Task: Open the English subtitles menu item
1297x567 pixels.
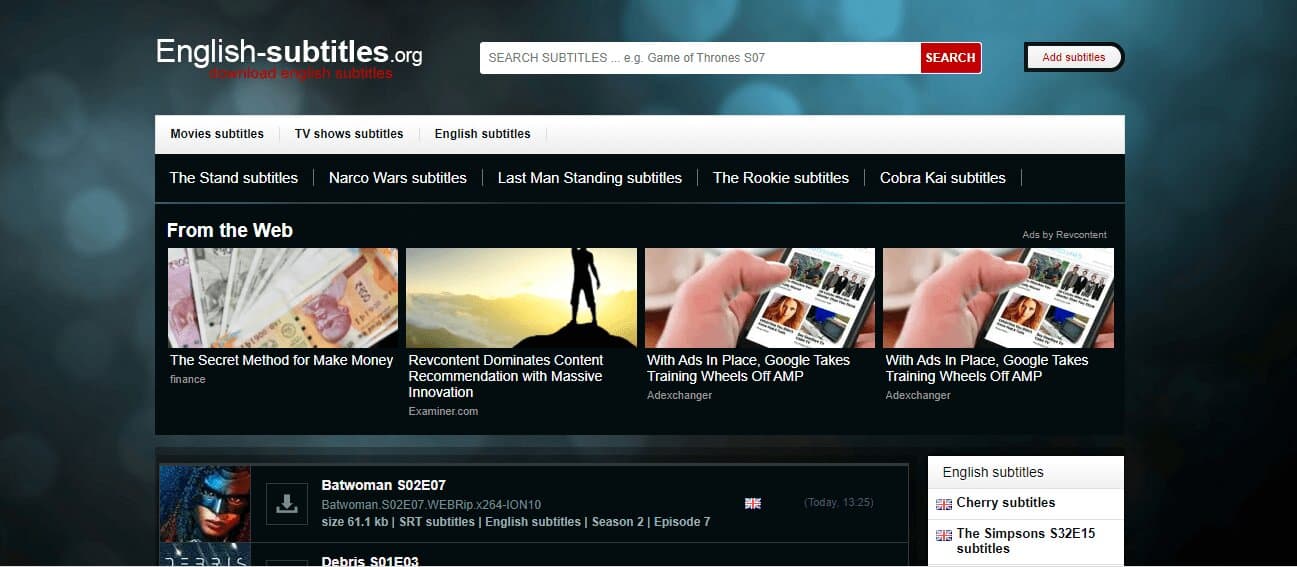Action: (x=483, y=134)
